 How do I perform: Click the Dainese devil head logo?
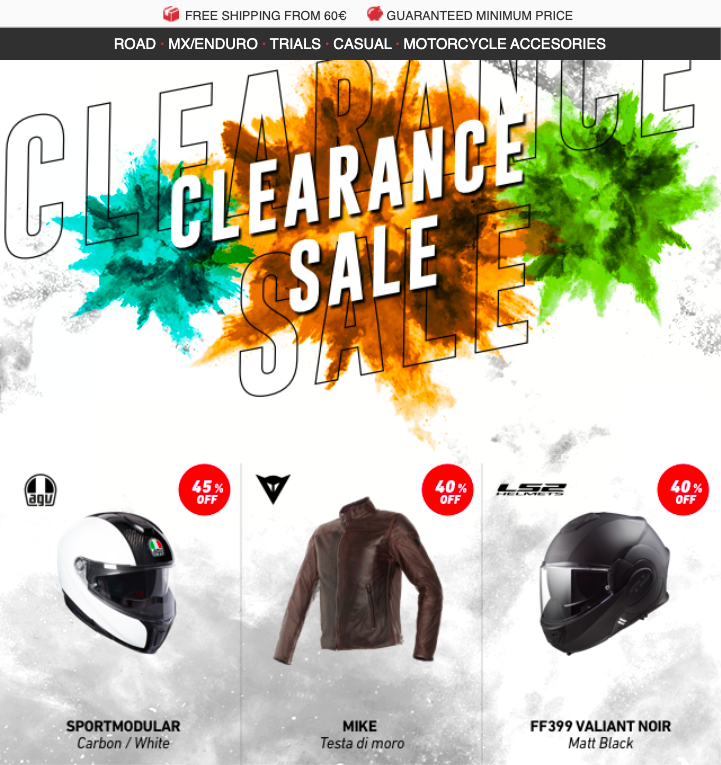pos(273,489)
